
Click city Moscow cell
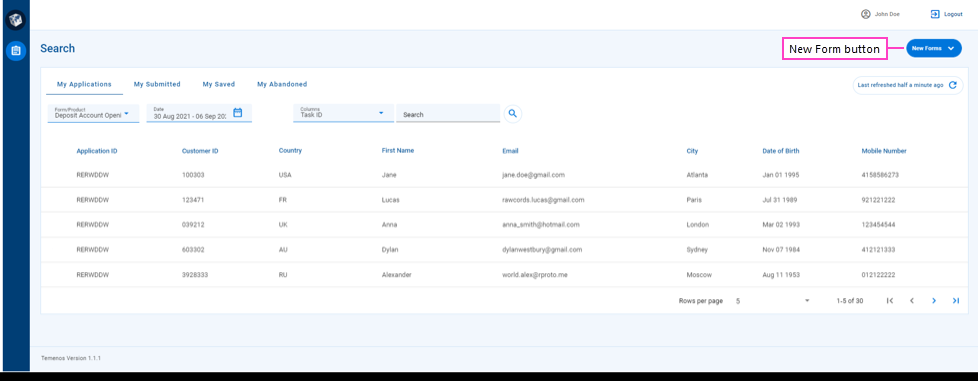(x=699, y=274)
